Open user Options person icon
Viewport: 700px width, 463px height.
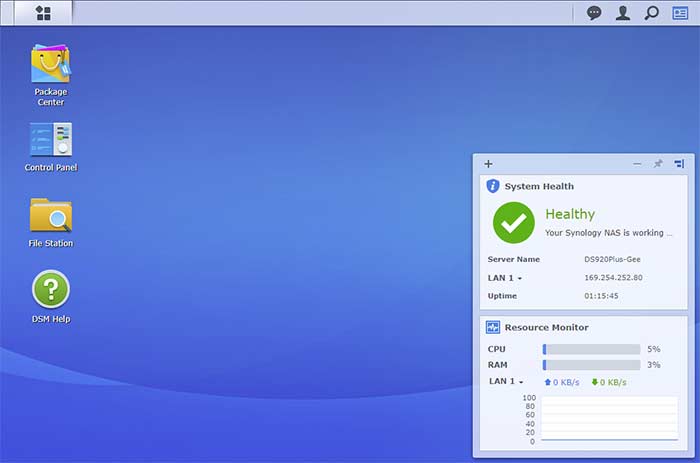click(623, 13)
